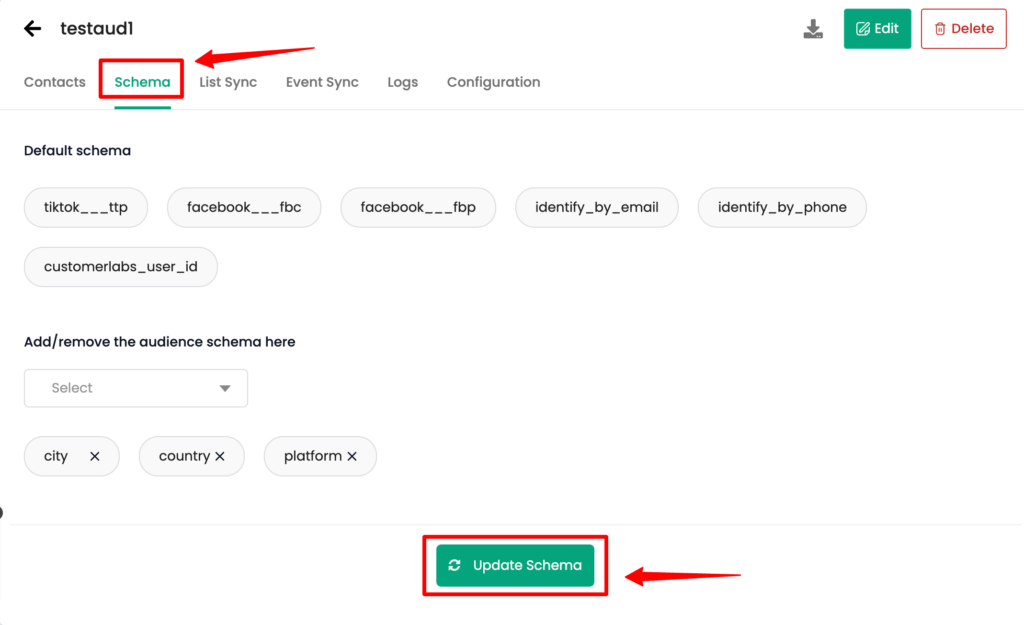This screenshot has width=1024, height=625.
Task: Switch to the Contacts tab
Action: [x=55, y=82]
